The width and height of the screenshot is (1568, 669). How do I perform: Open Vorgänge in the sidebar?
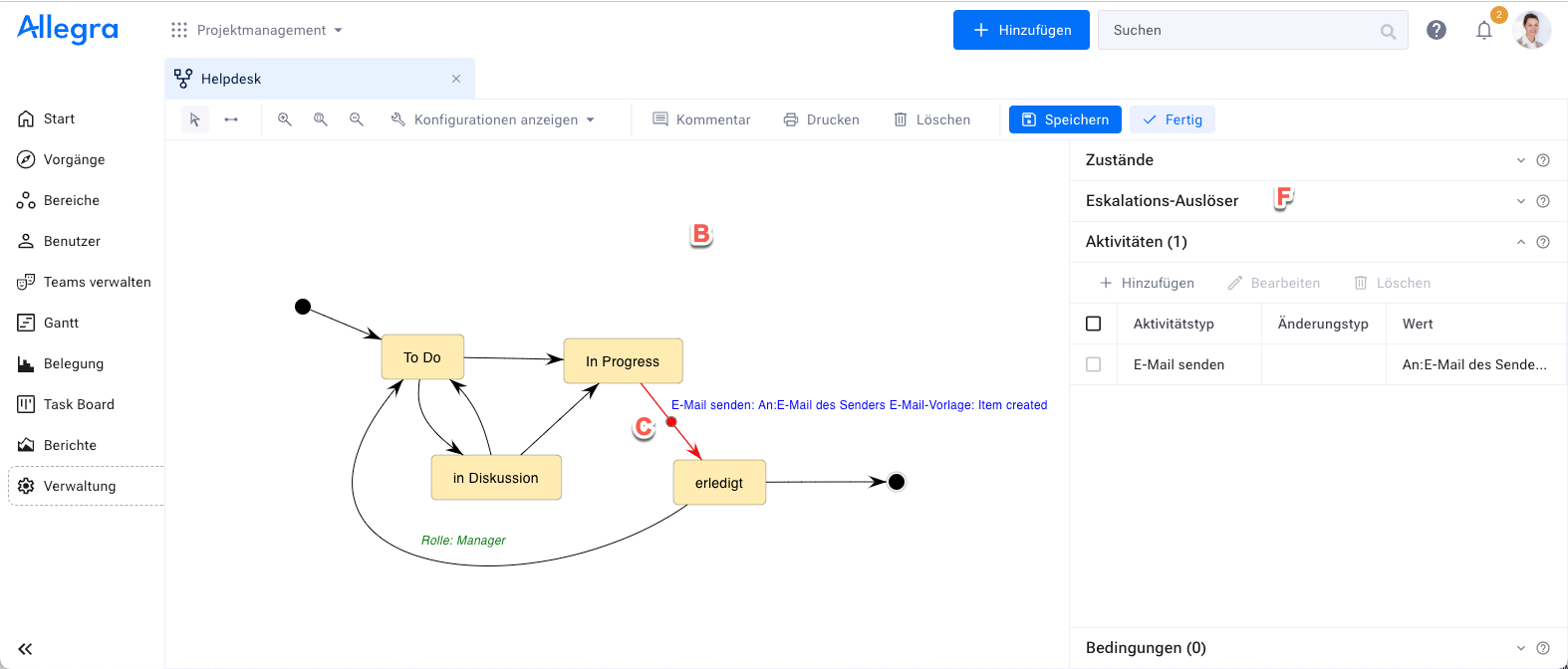[74, 159]
